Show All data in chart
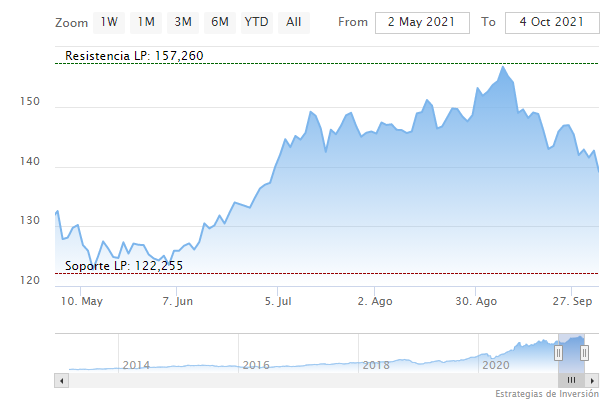This screenshot has width=609, height=406. (x=293, y=22)
